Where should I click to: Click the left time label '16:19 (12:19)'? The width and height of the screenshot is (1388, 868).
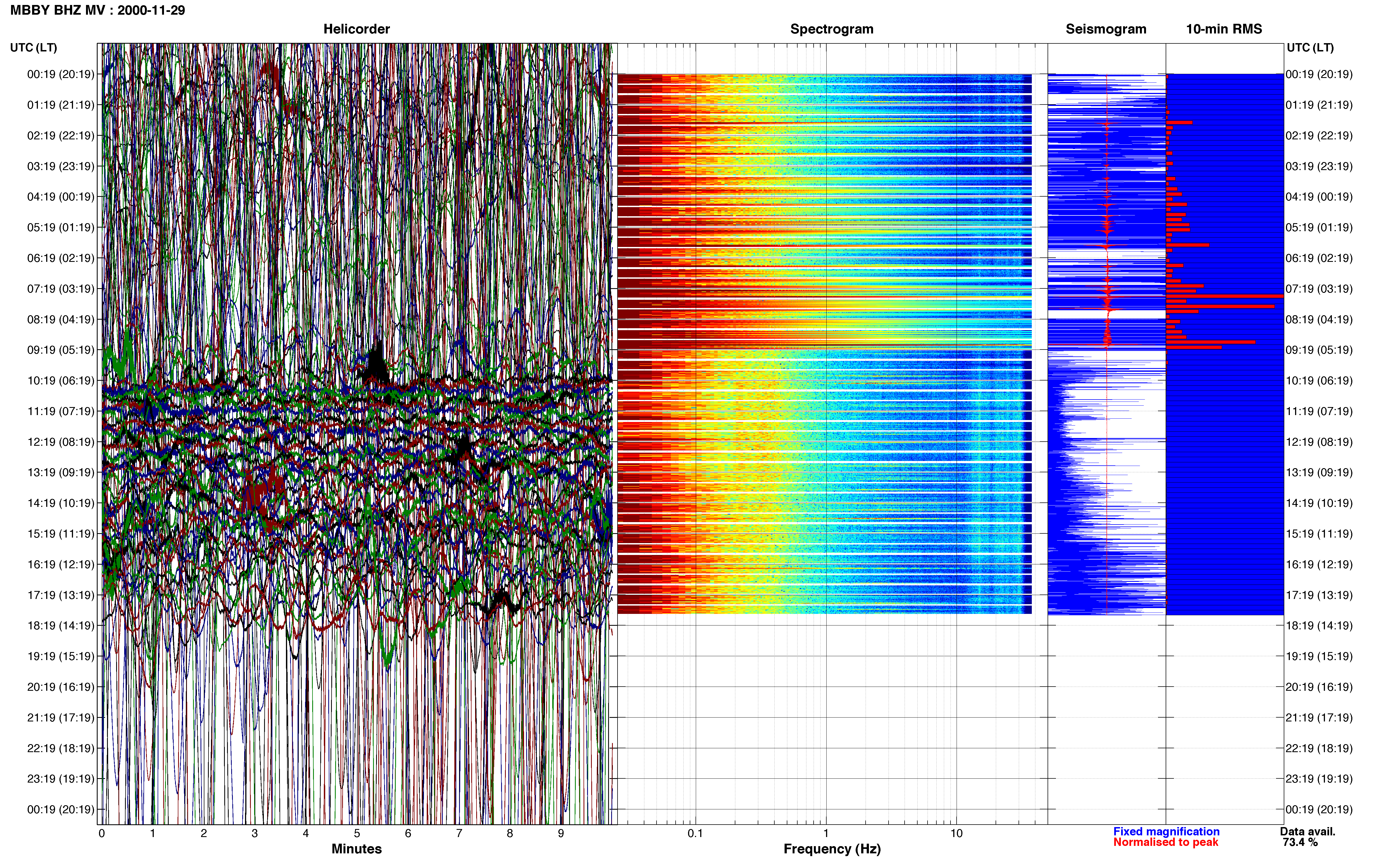pos(61,564)
